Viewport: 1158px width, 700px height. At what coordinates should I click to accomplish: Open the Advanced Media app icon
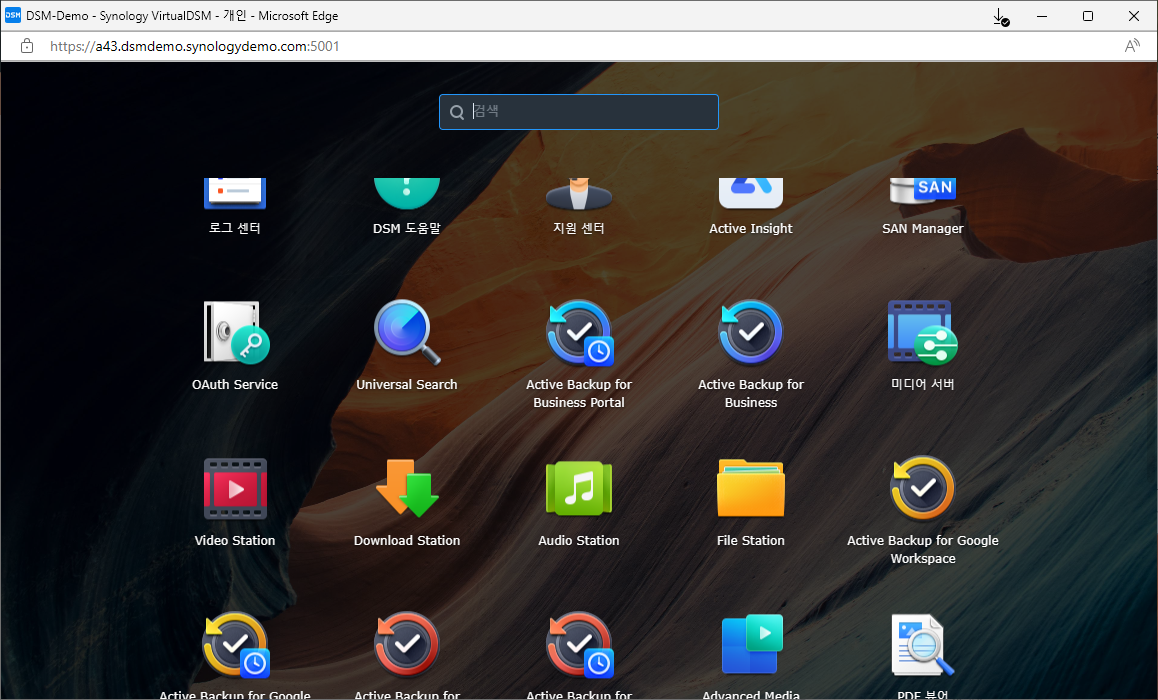751,645
